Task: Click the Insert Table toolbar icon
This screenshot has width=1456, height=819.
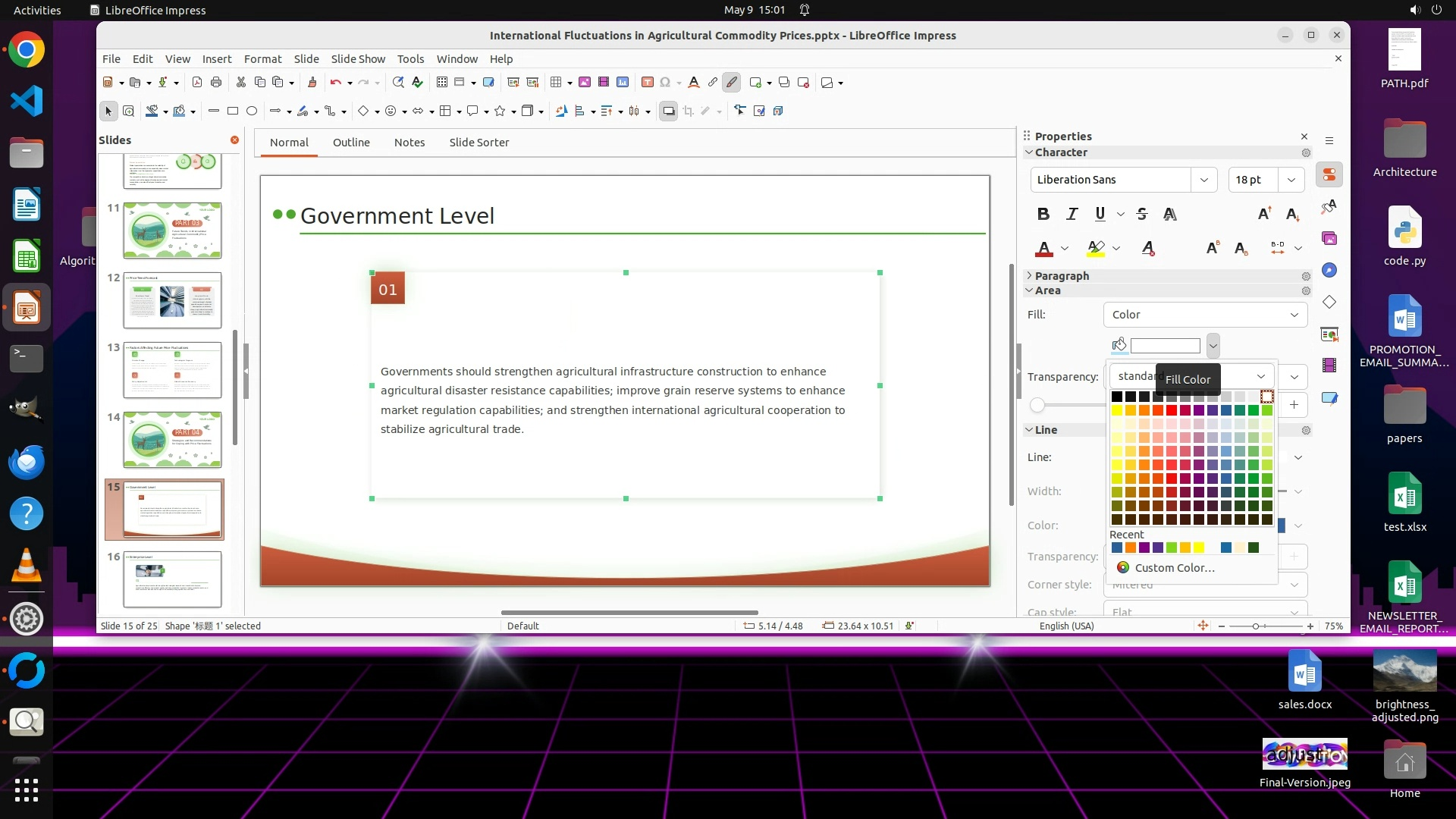Action: pyautogui.click(x=556, y=82)
